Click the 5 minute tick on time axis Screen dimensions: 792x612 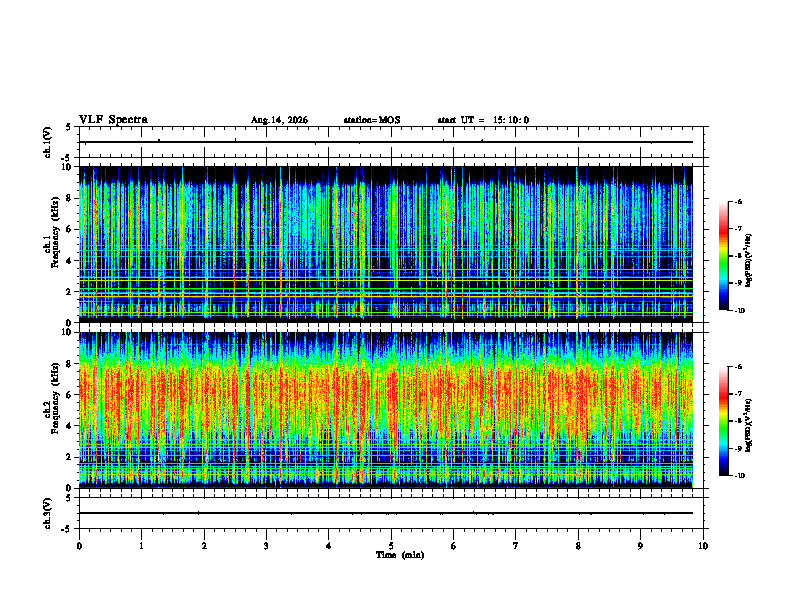pos(391,546)
